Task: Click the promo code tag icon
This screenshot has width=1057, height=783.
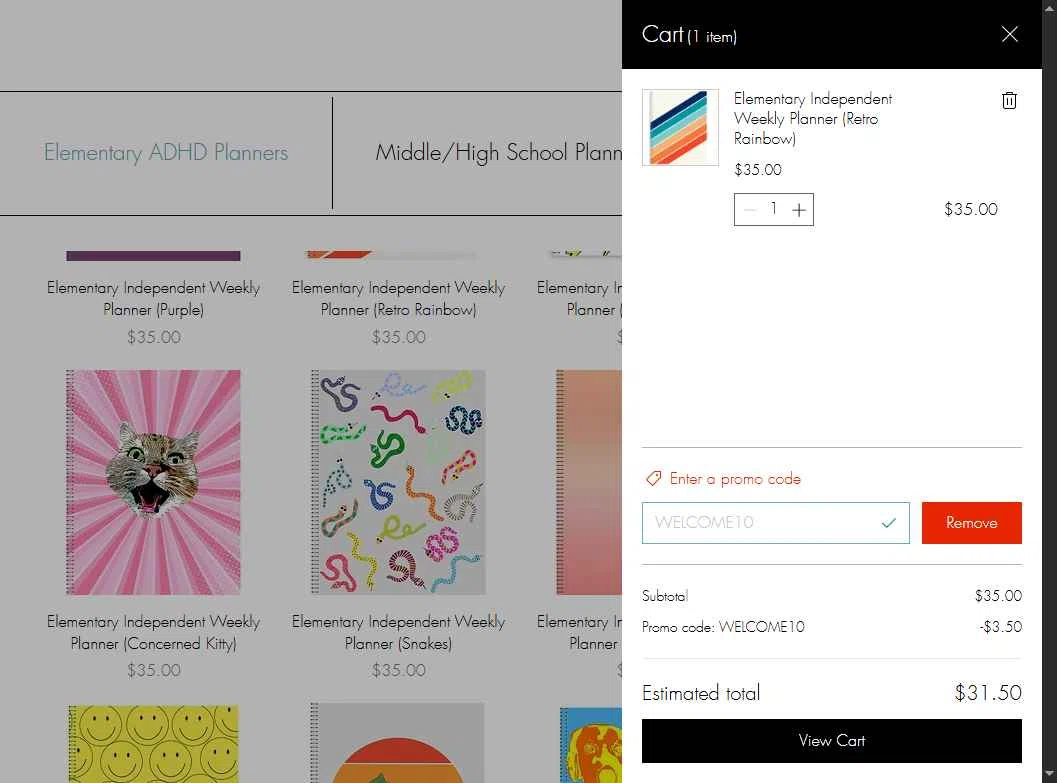Action: pos(653,479)
